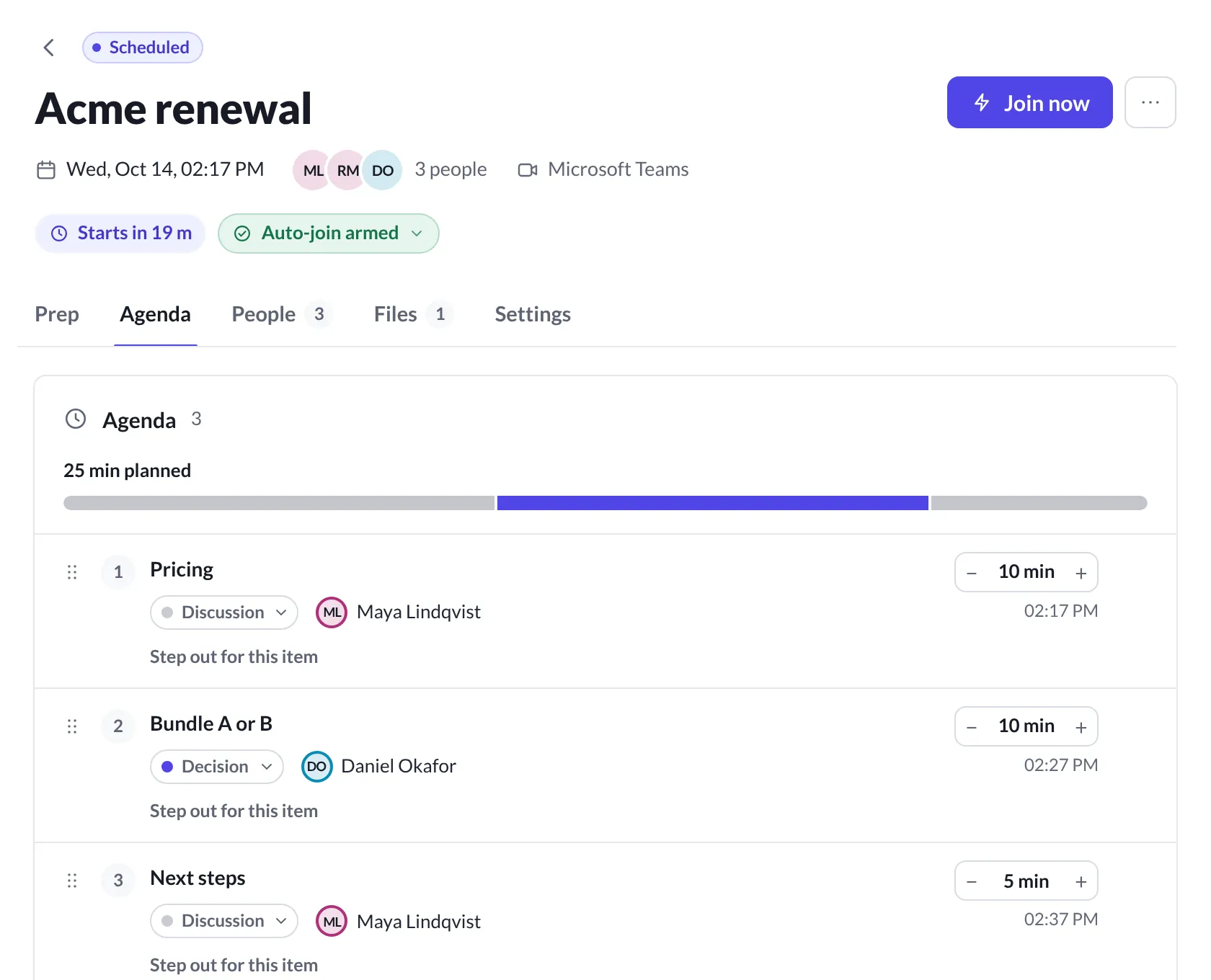Click the calendar icon beside meeting date
Viewport: 1211px width, 980px height.
click(46, 170)
